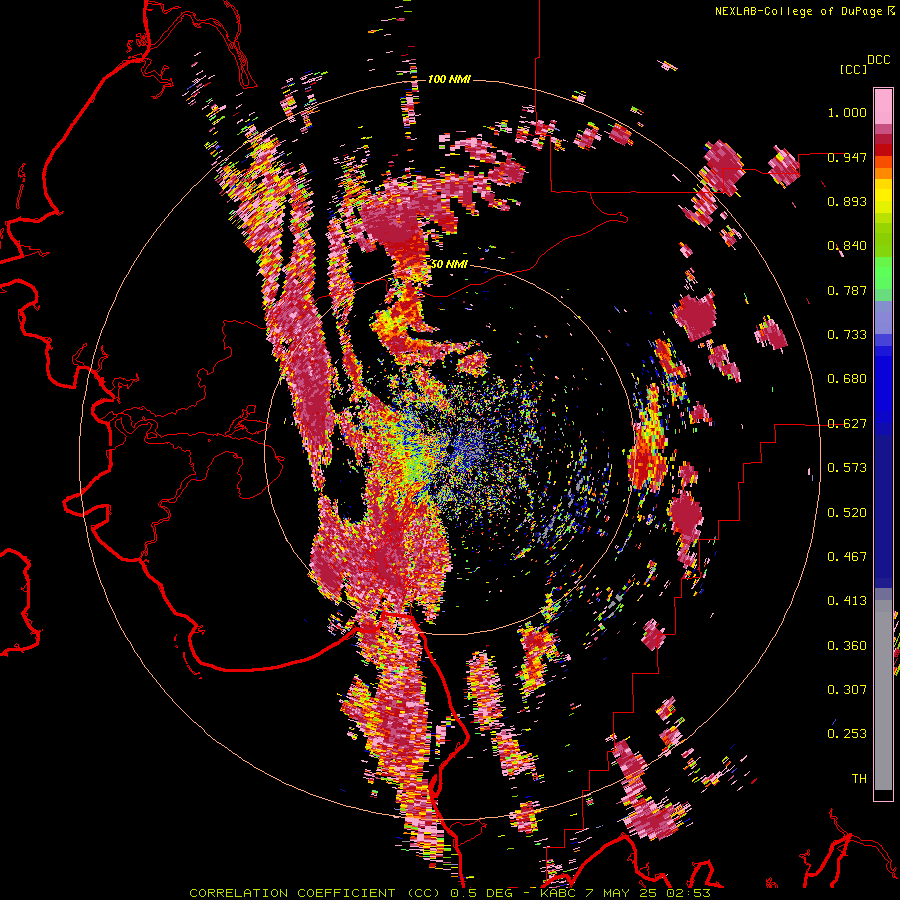This screenshot has height=900, width=900.
Task: Click the 0.947 scale value
Action: click(x=847, y=157)
